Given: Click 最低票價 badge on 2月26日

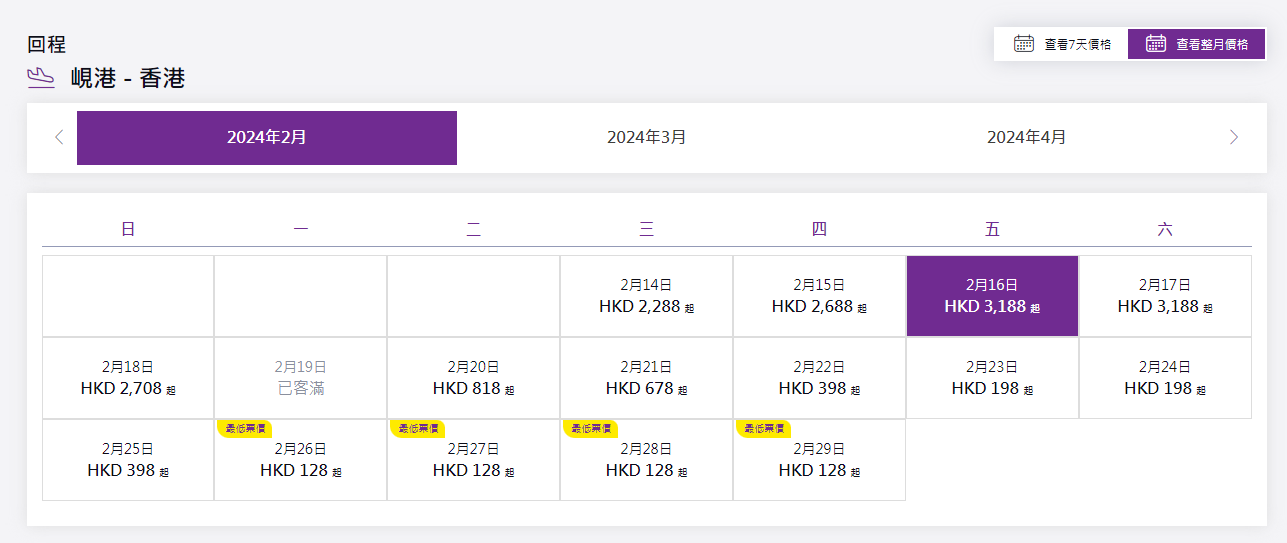Looking at the screenshot, I should pyautogui.click(x=244, y=428).
